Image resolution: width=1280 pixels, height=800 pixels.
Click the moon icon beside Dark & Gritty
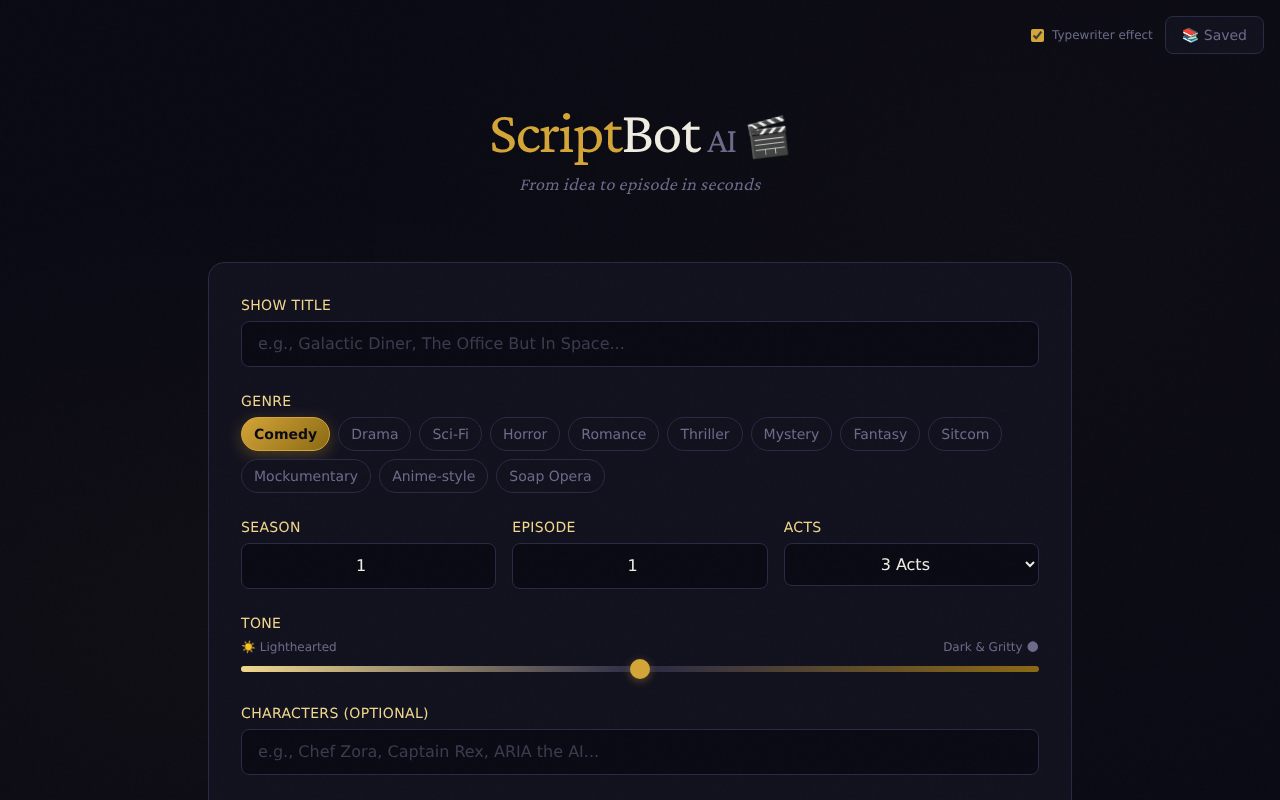click(x=1032, y=646)
